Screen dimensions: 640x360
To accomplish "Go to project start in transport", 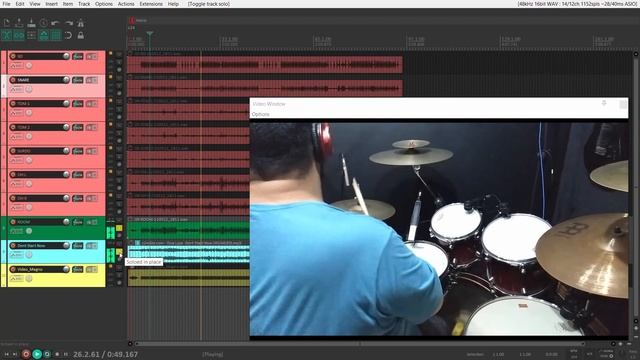I will [x=7, y=354].
